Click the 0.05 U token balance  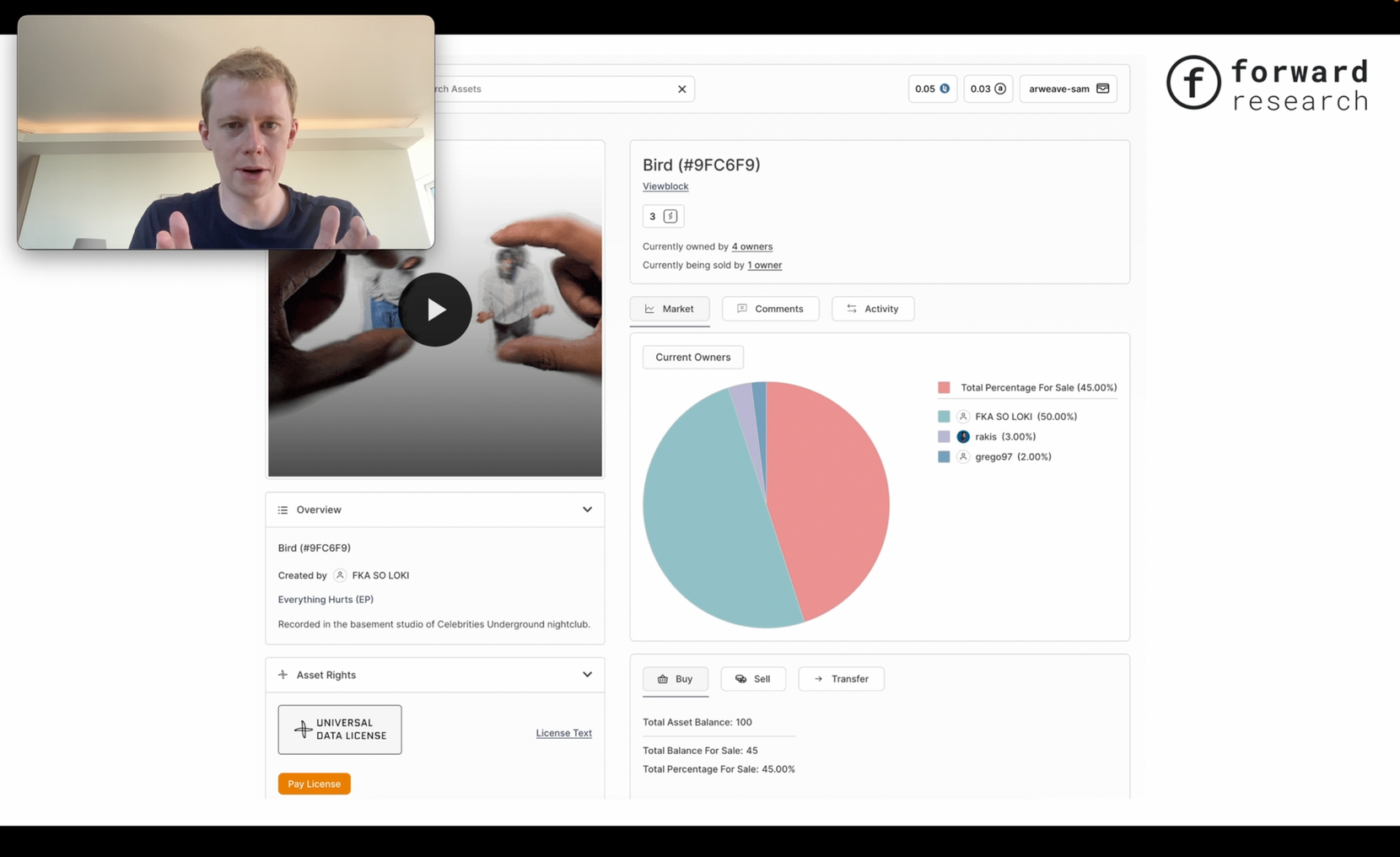pyautogui.click(x=932, y=89)
